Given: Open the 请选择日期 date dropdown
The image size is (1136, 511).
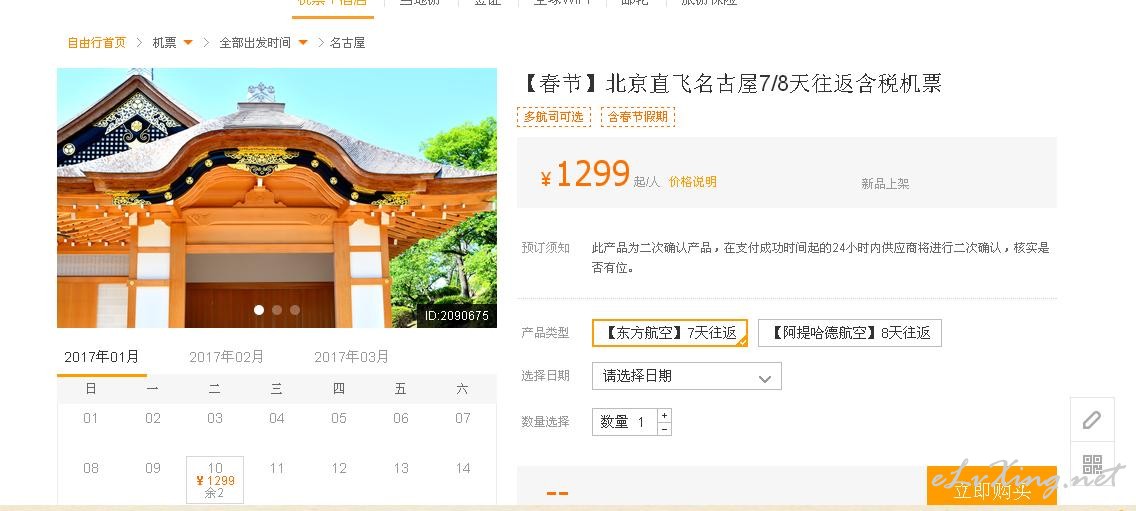Looking at the screenshot, I should tap(686, 376).
